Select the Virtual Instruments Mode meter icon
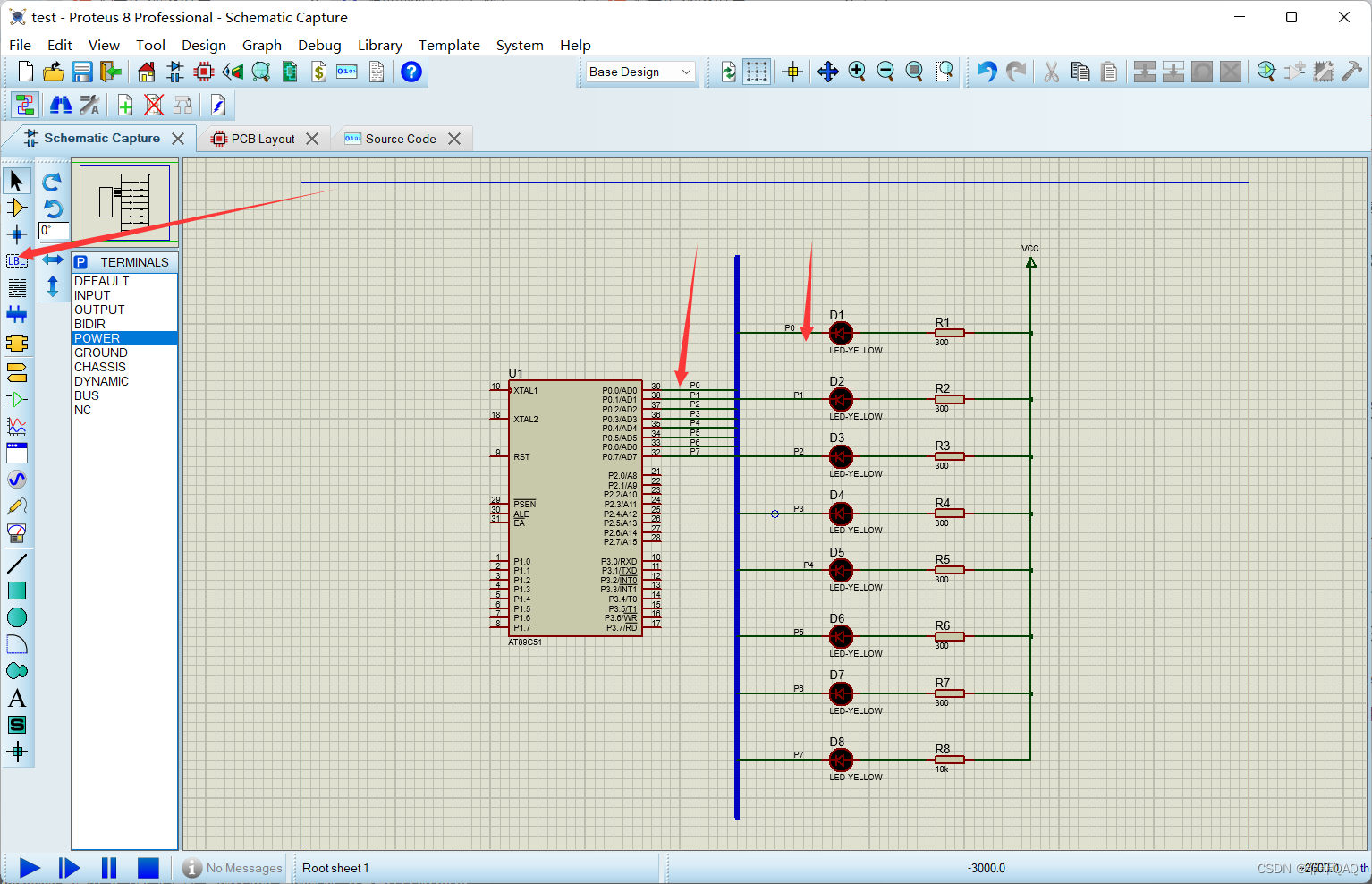Screen dimensions: 1372x884 pos(16,533)
